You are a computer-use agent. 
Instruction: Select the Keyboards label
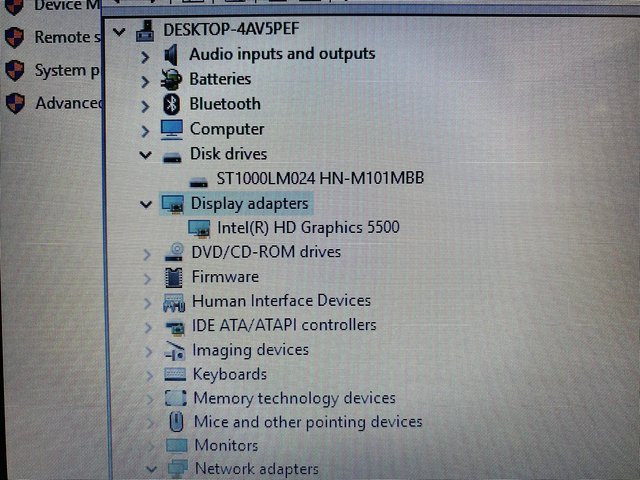[x=230, y=374]
